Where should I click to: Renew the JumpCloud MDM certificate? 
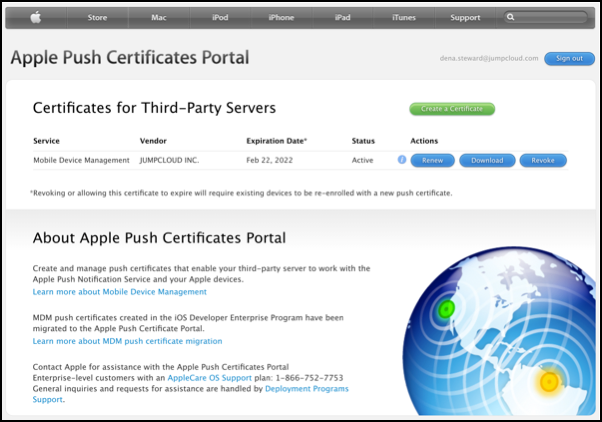[432, 160]
